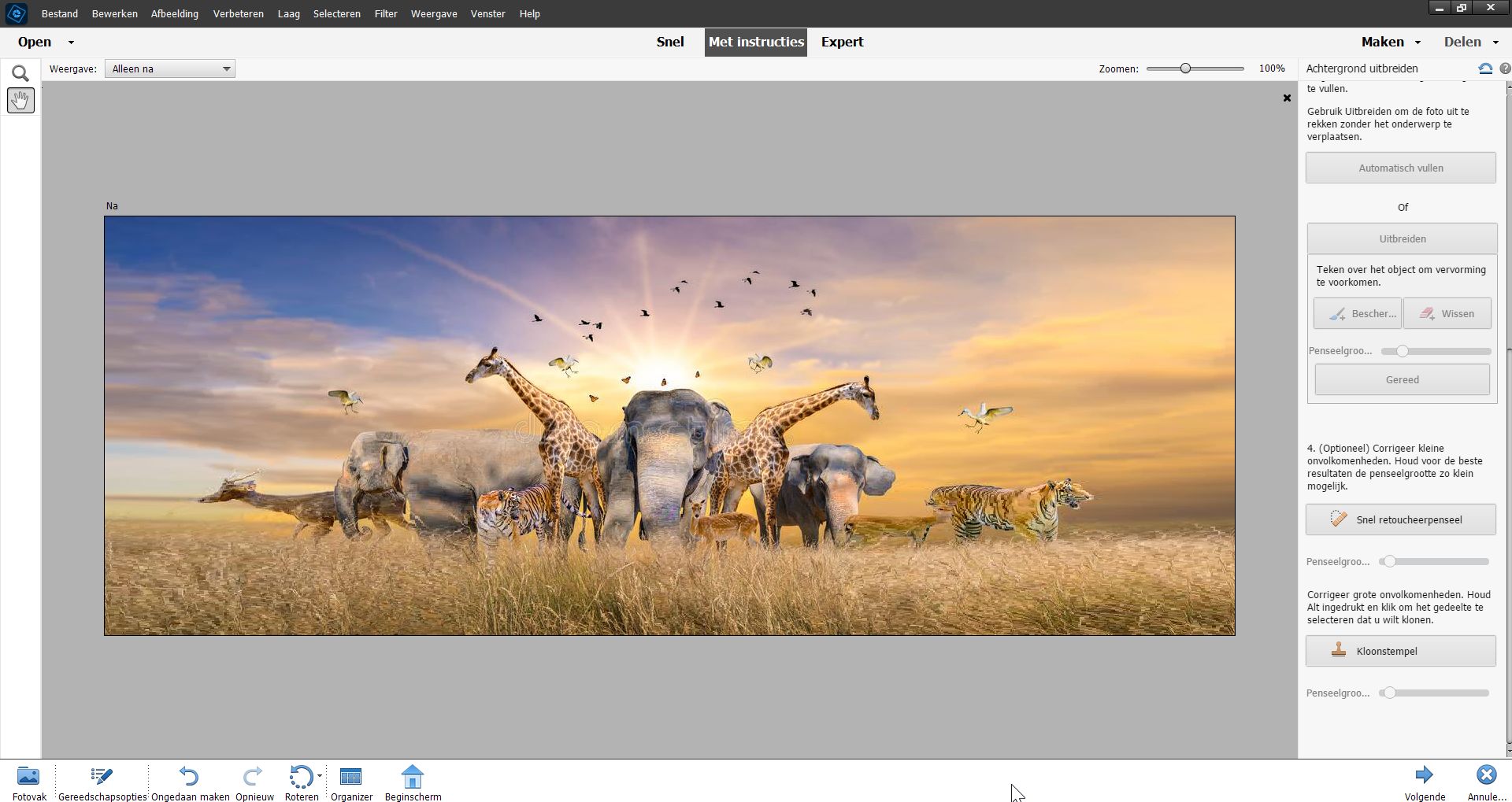Switch to the Expert tab

843,42
